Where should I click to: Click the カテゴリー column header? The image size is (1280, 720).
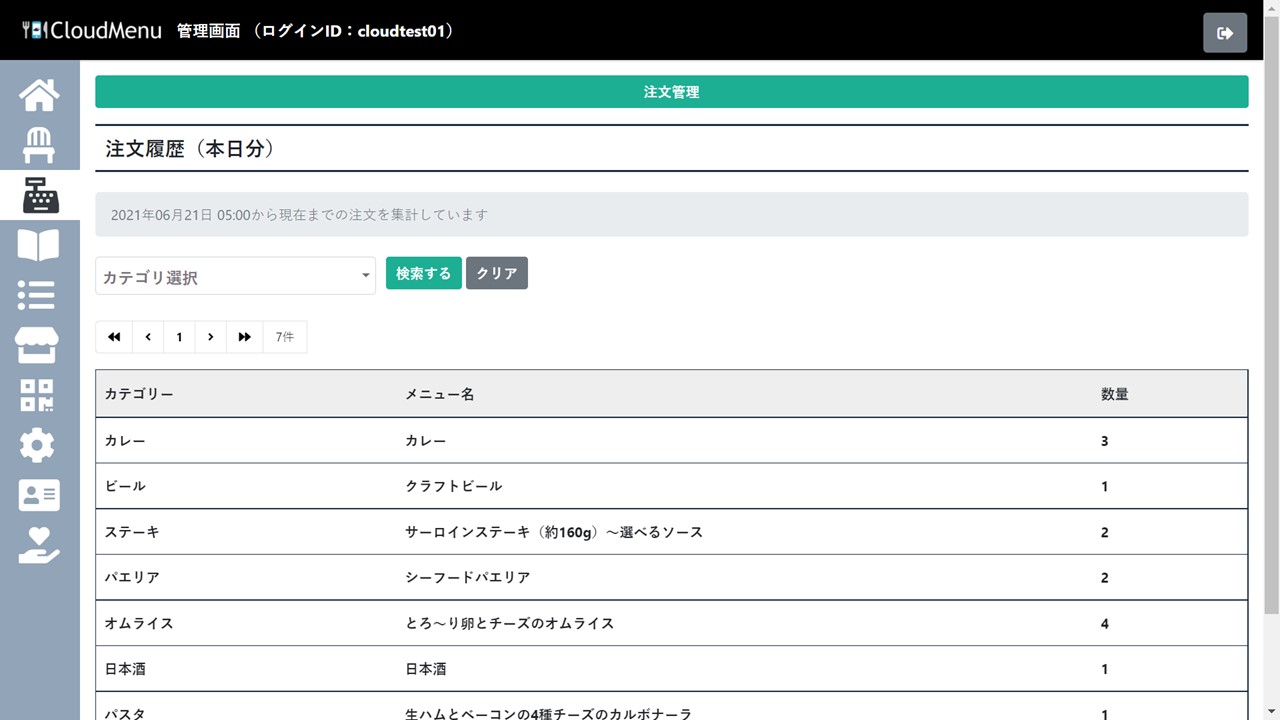click(139, 394)
